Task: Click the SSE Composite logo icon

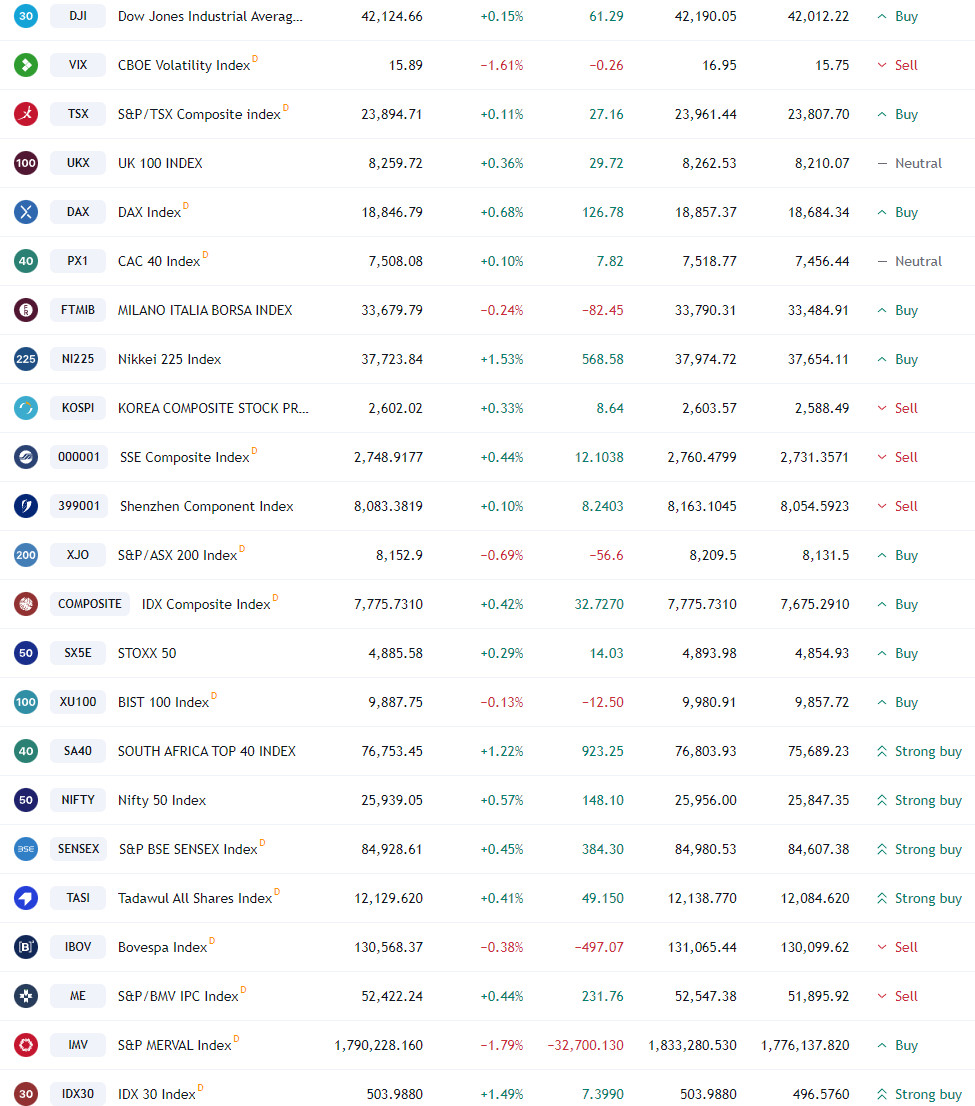Action: tap(25, 457)
